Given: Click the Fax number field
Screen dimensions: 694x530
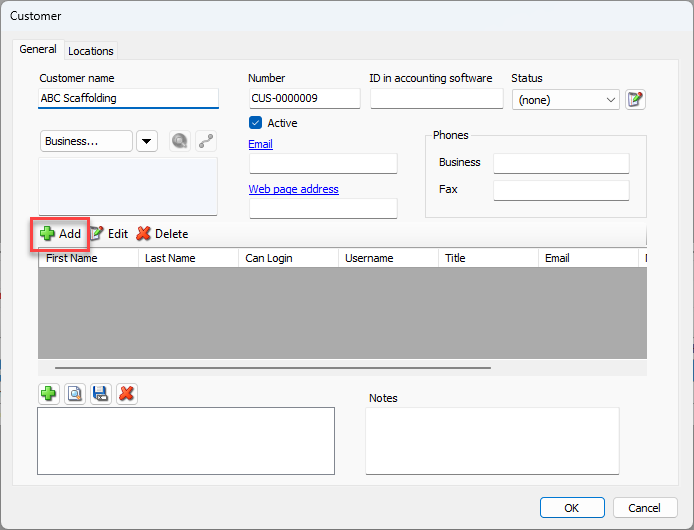Looking at the screenshot, I should [x=561, y=190].
